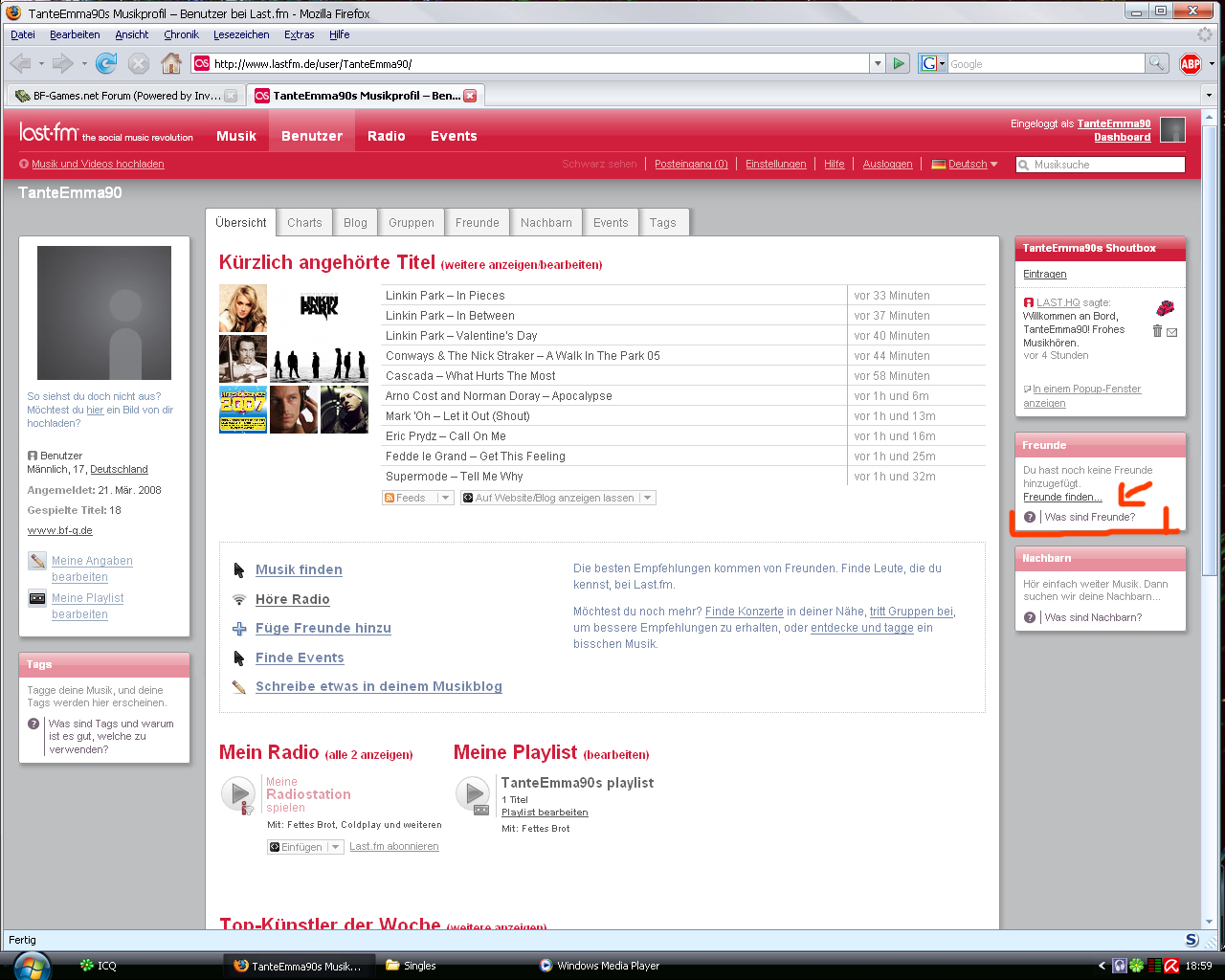This screenshot has width=1225, height=980.
Task: Click the user avatar thumbnail in header
Action: click(x=1172, y=130)
